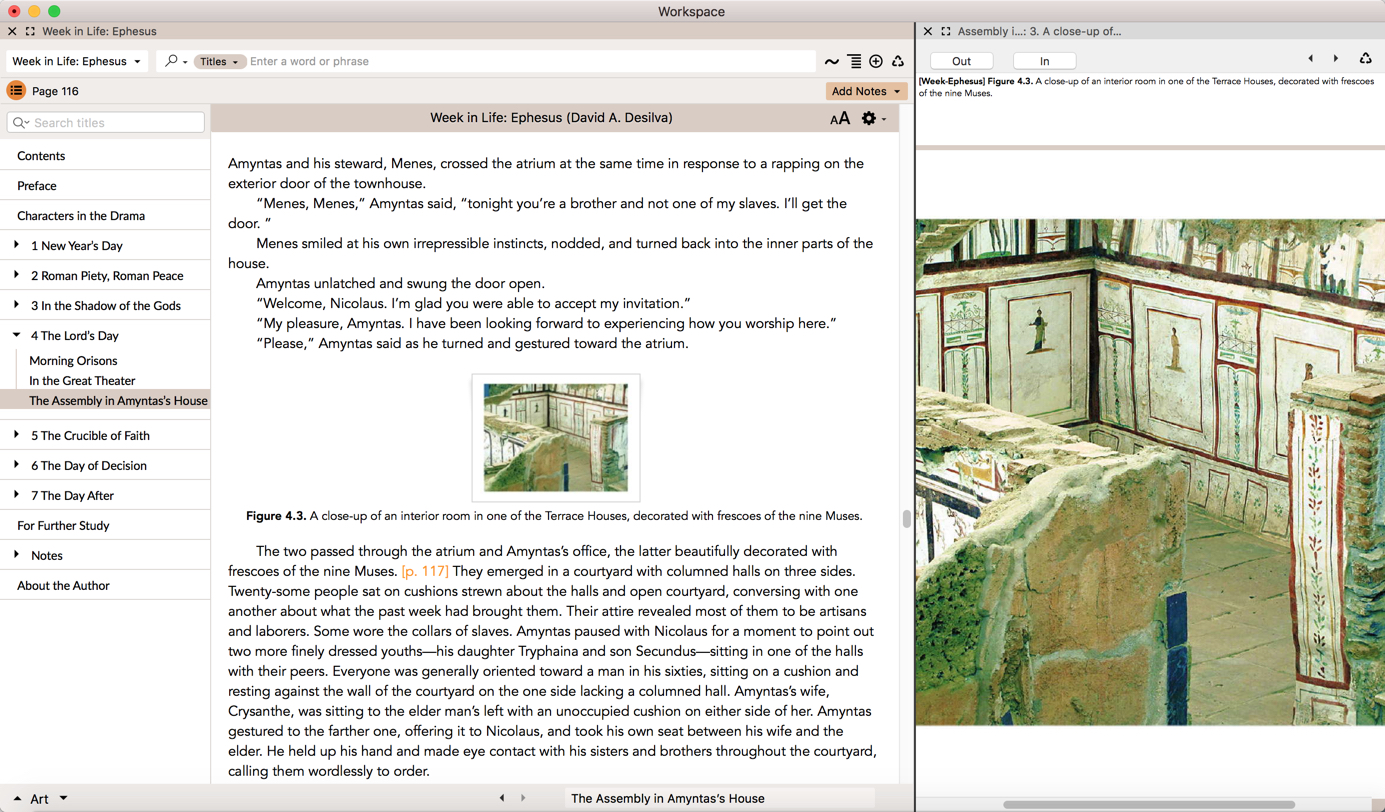Open the Week in Life: Ephesus module dropdown
This screenshot has width=1385, height=812.
(x=77, y=61)
